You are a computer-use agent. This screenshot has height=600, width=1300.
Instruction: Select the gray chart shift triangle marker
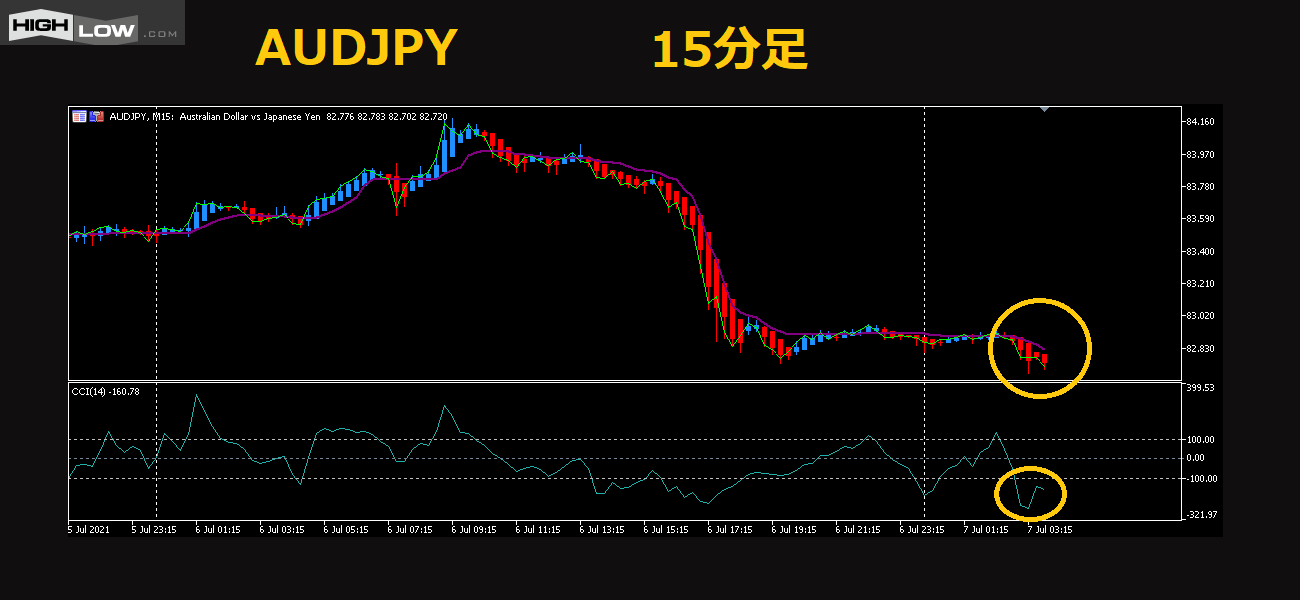point(1044,109)
